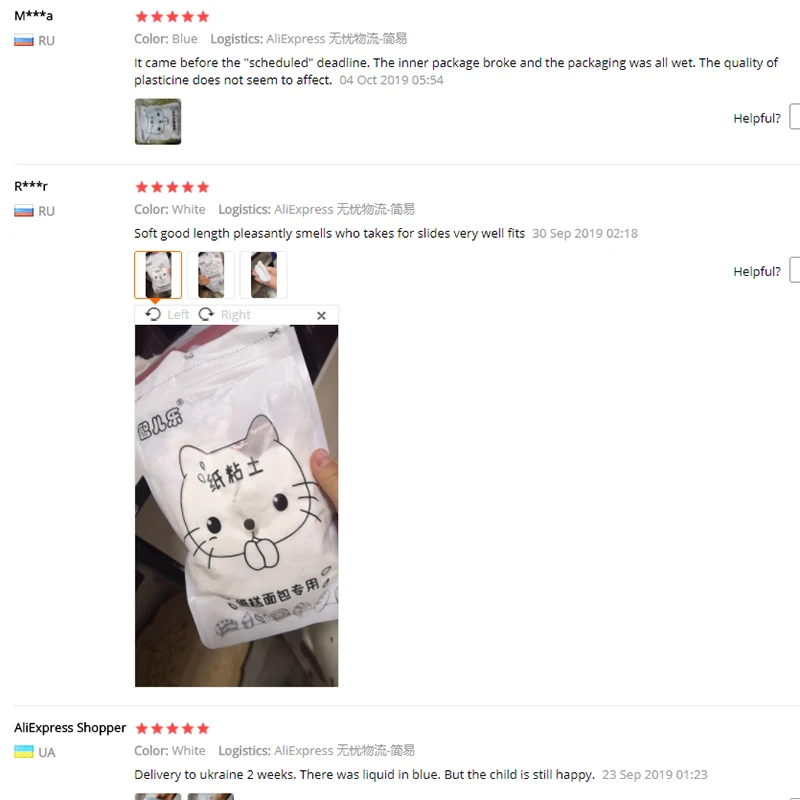800x800 pixels.
Task: Click the enlarged cat package photo
Action: (236, 506)
